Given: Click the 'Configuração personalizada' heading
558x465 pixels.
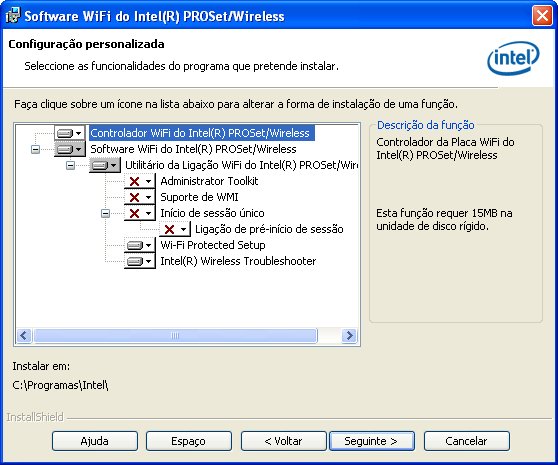Looking at the screenshot, I should 86,44.
